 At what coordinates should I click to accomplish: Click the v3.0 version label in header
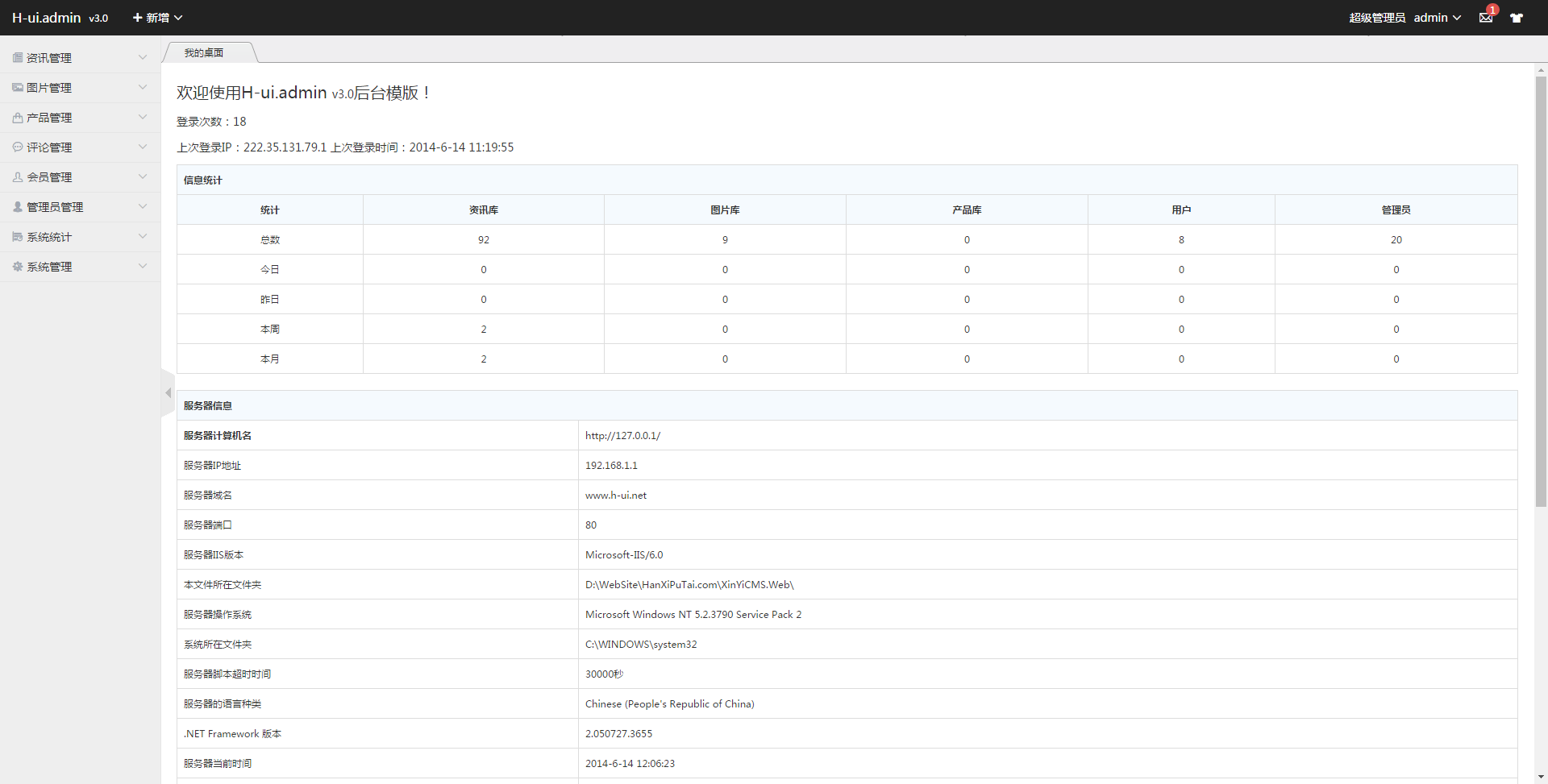coord(98,19)
